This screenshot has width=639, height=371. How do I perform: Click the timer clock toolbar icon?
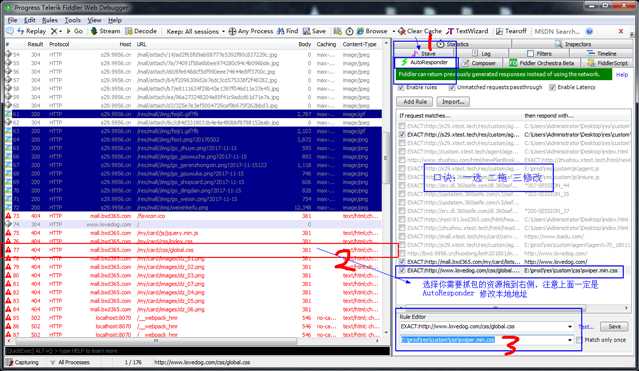point(349,31)
